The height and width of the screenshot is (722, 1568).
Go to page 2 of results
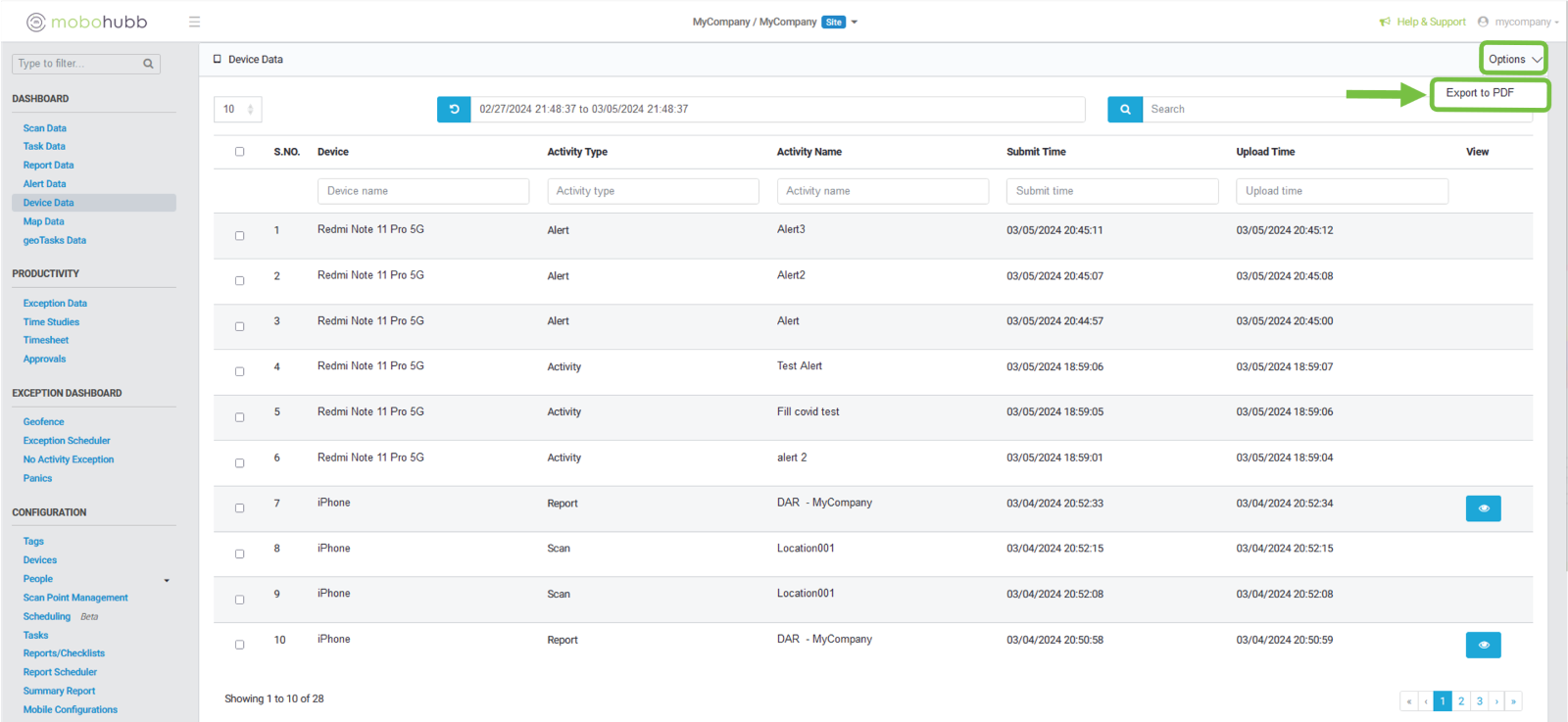click(1461, 701)
